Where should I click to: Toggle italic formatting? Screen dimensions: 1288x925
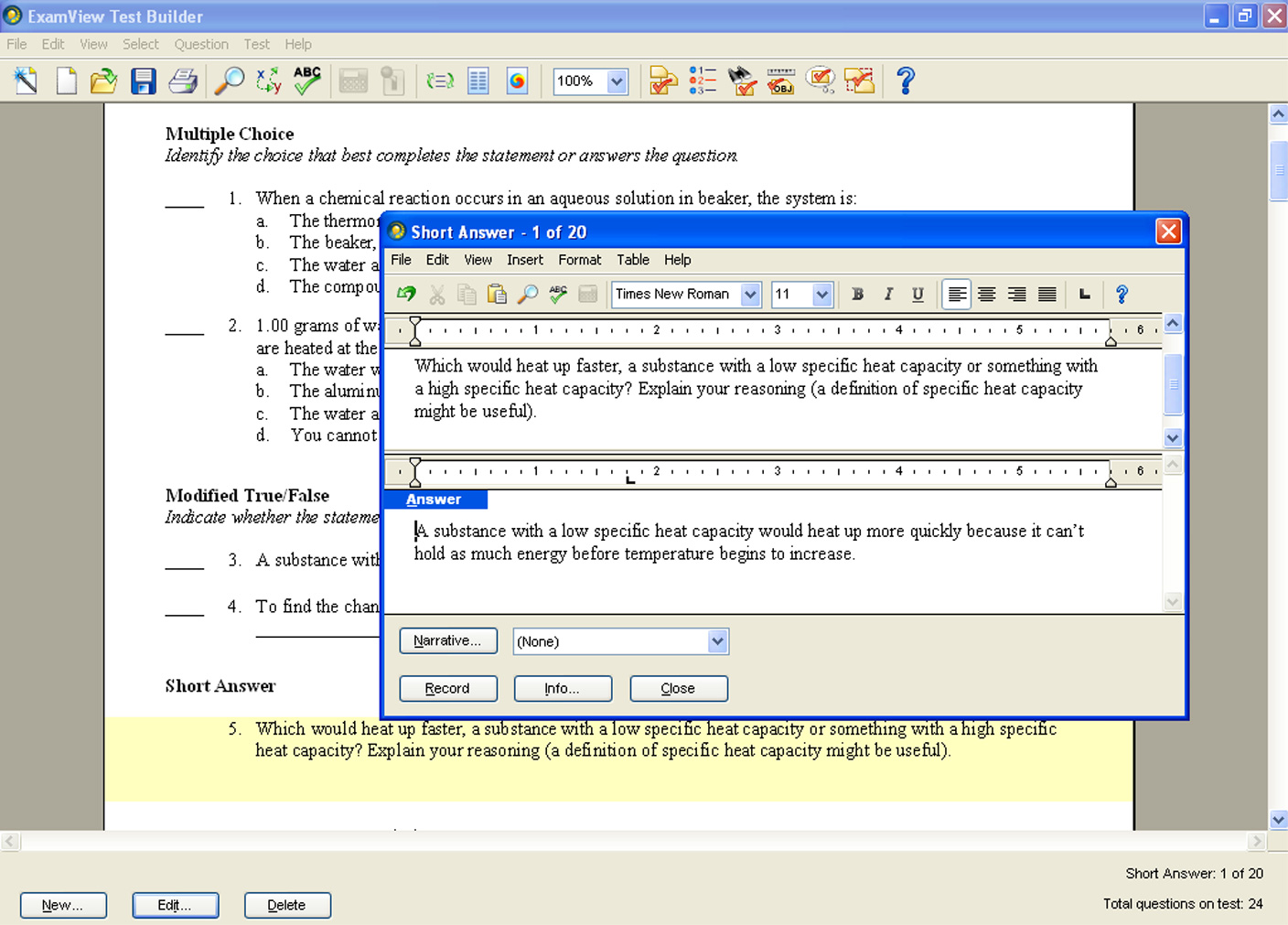point(887,294)
